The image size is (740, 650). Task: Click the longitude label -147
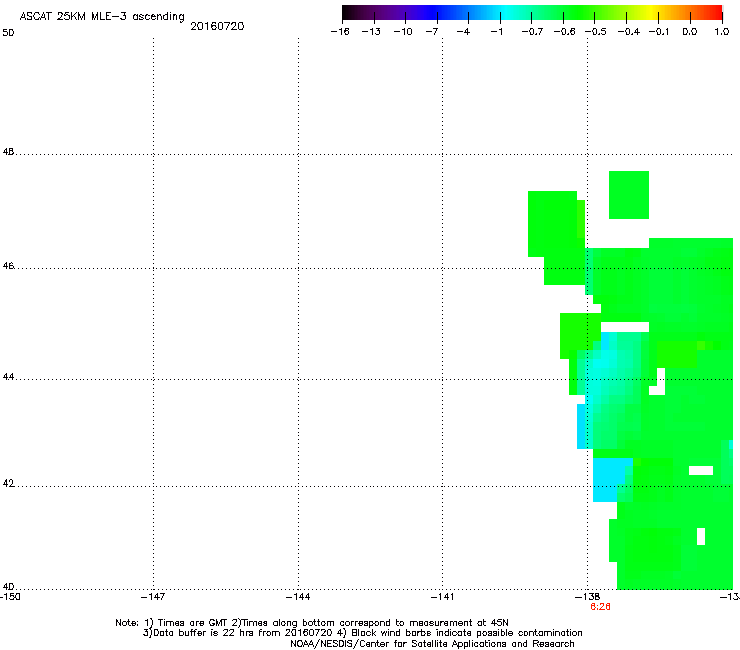[x=153, y=597]
